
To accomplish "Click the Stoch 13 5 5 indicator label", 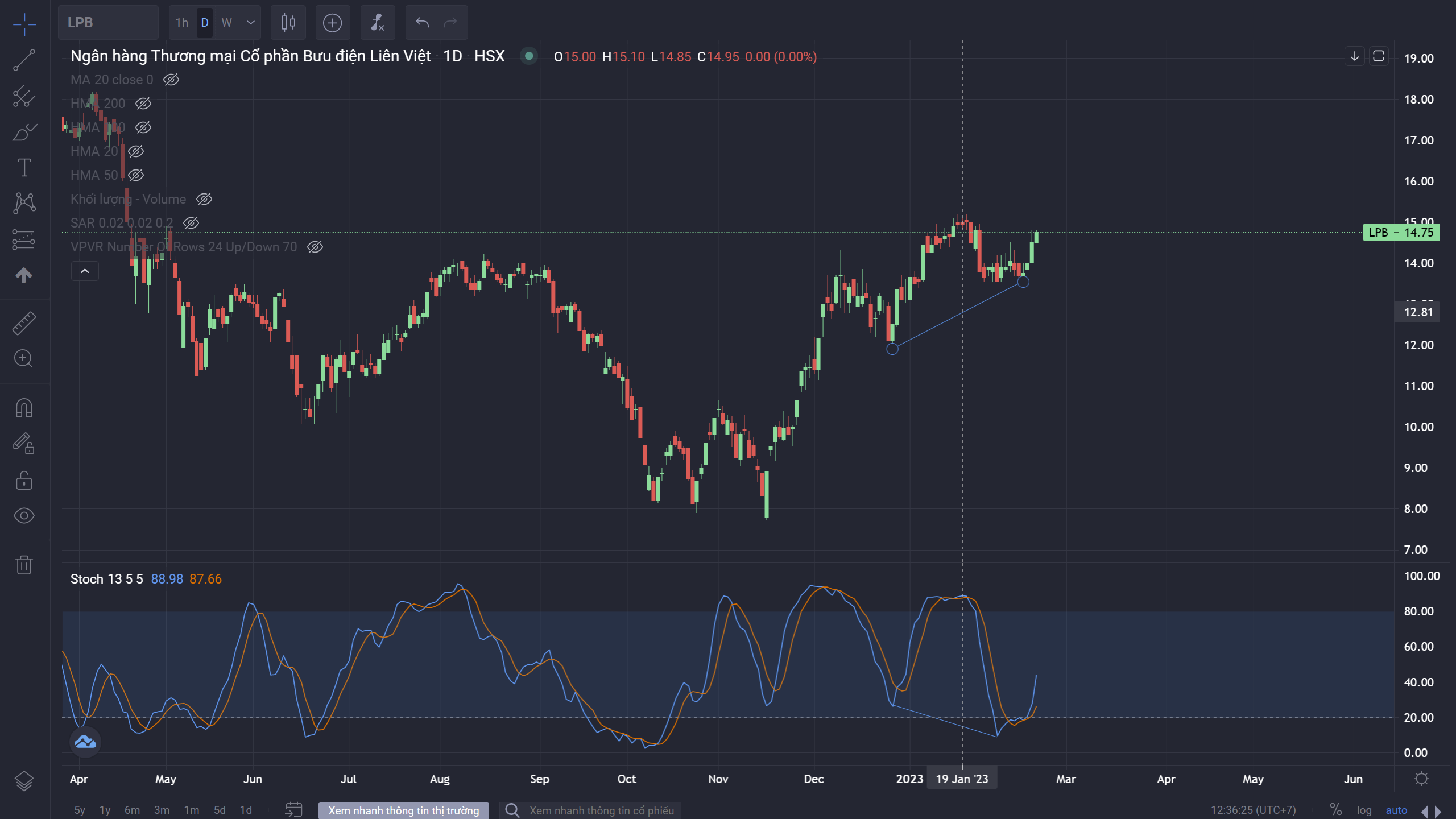I will coord(106,579).
